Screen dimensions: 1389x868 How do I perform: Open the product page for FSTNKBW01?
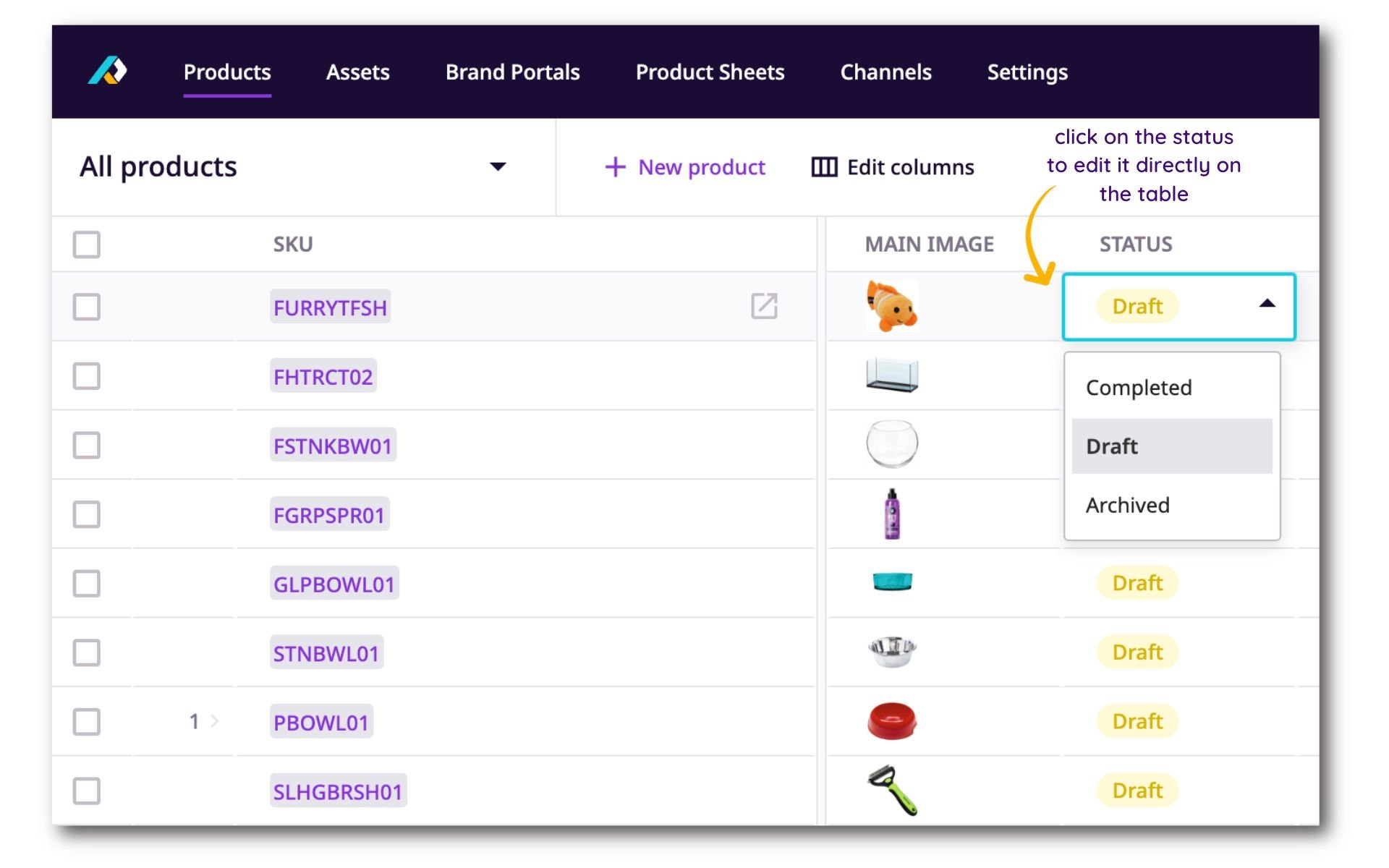pos(332,445)
